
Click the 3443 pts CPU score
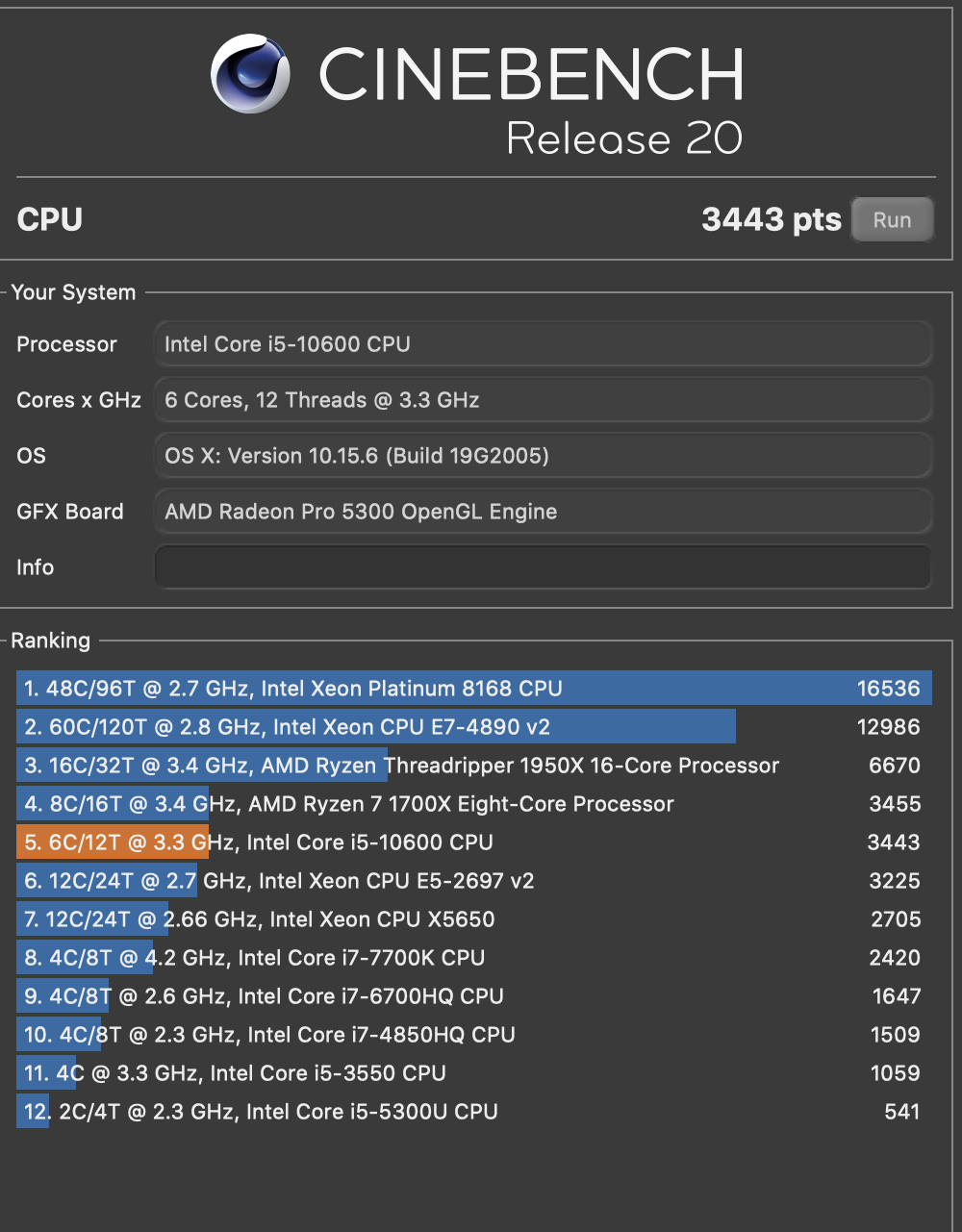[x=771, y=219]
